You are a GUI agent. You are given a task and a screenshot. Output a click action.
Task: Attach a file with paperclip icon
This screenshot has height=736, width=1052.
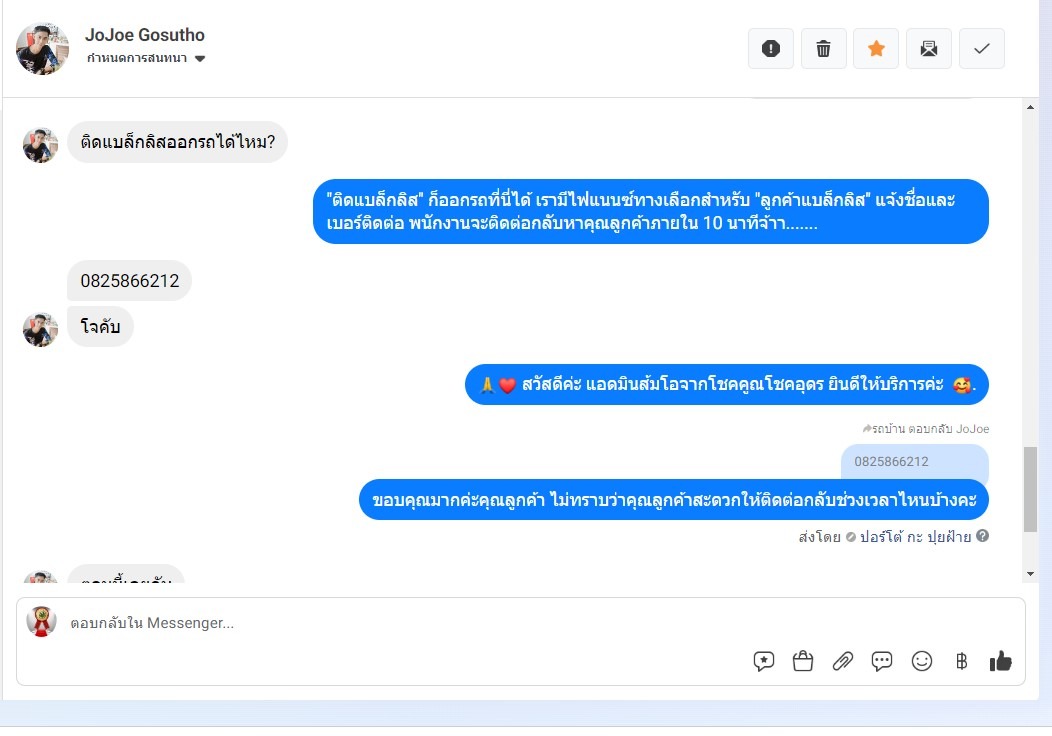tap(843, 662)
